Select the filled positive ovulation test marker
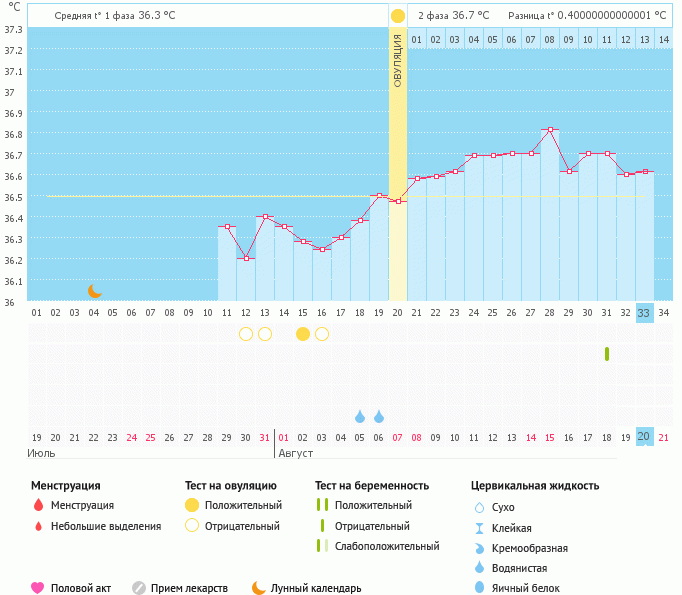682x595 pixels. [x=303, y=334]
